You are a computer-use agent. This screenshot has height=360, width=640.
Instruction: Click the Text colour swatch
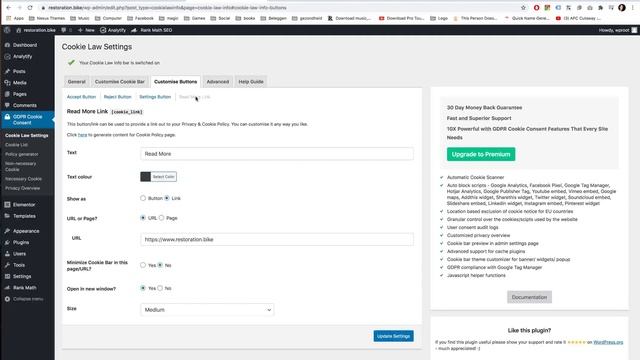[x=145, y=177]
